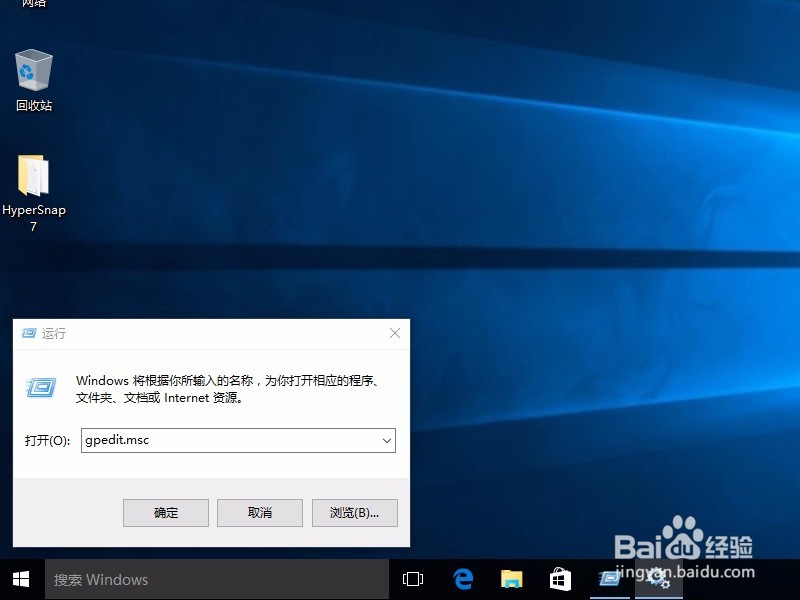Image resolution: width=800 pixels, height=600 pixels.
Task: Open Task View on the taskbar
Action: [x=413, y=580]
